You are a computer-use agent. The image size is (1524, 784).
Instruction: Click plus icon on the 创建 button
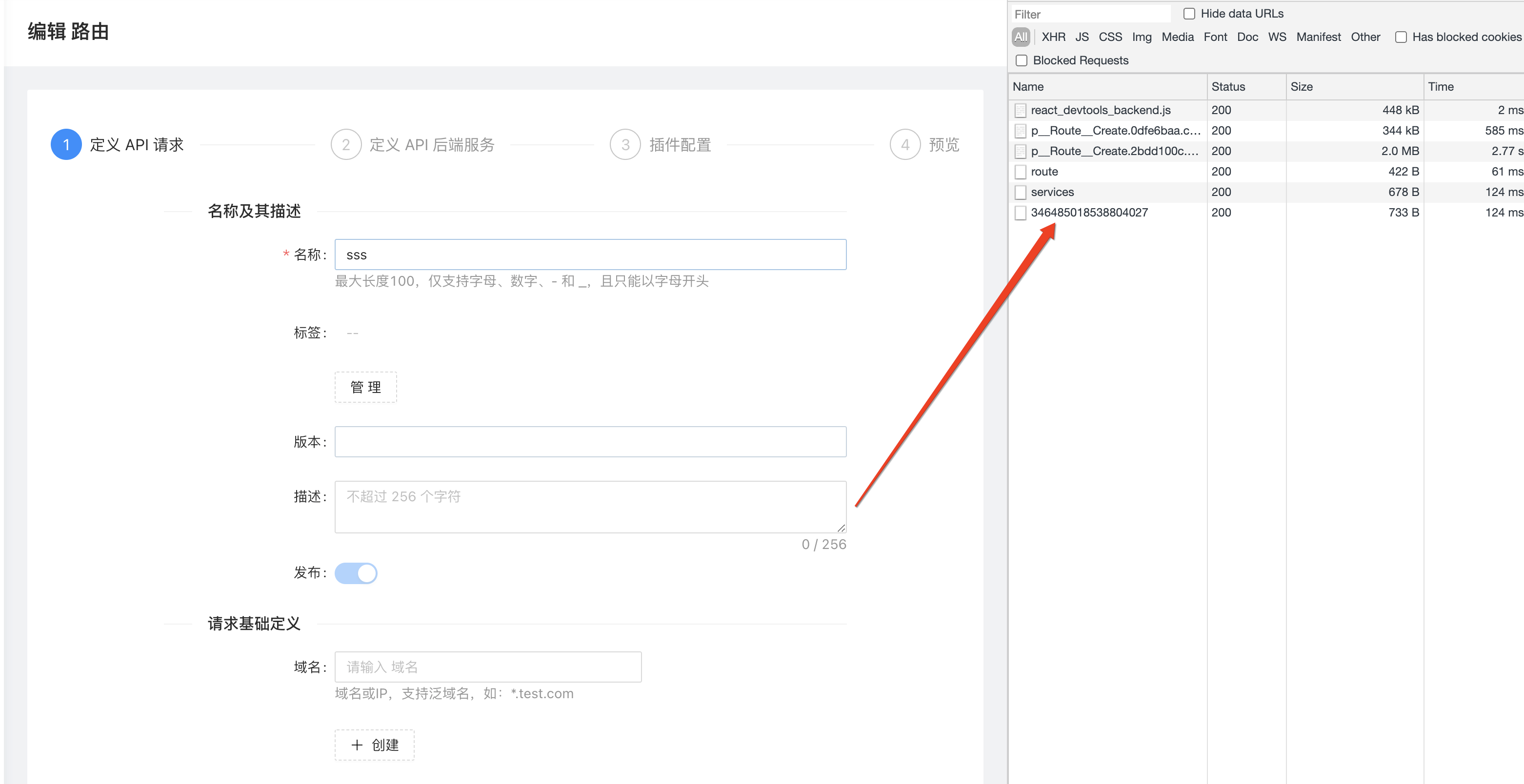tap(357, 745)
